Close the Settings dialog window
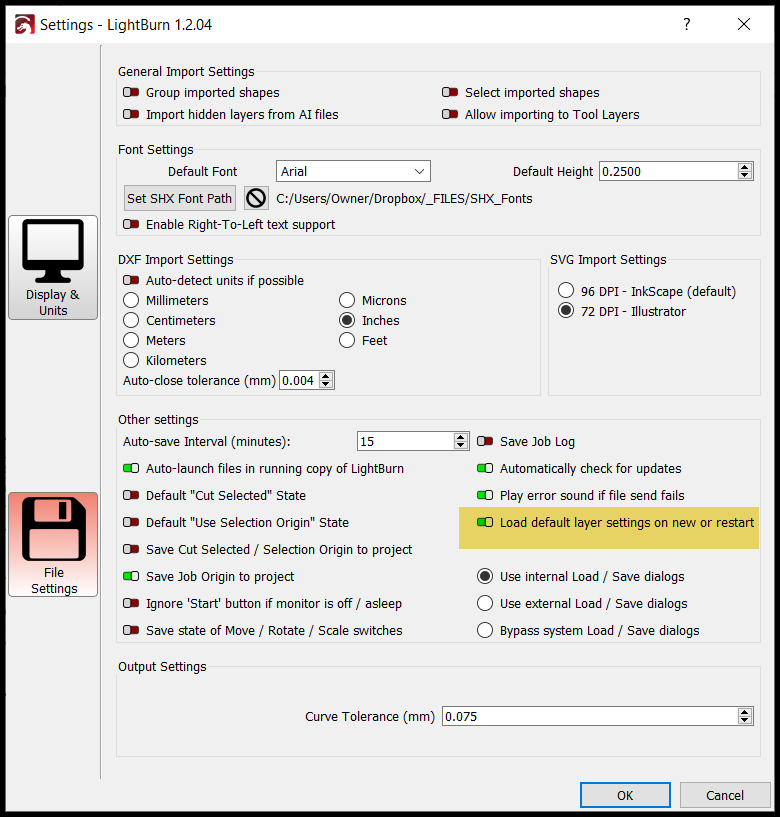 coord(744,24)
